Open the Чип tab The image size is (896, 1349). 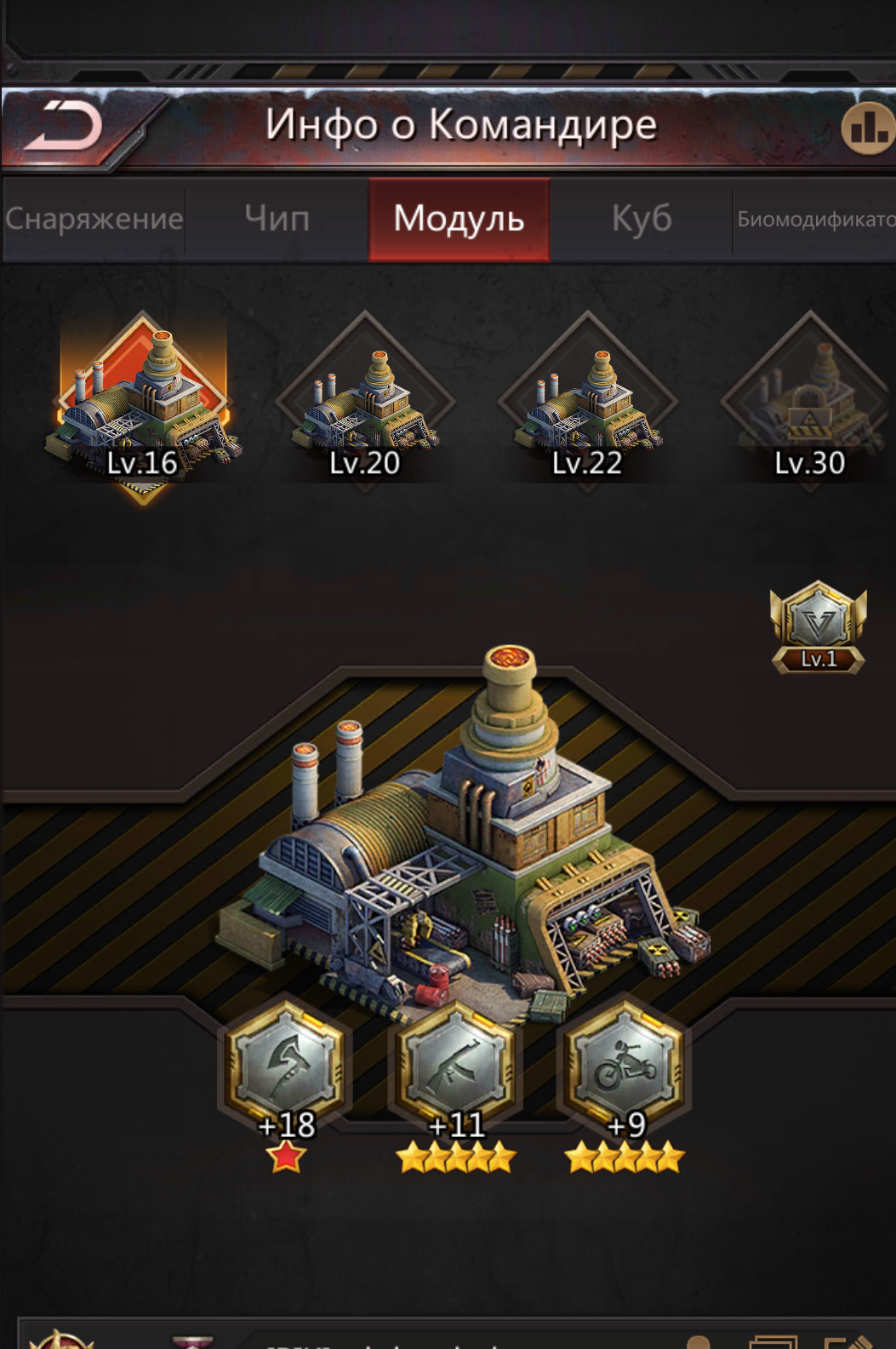tap(277, 219)
